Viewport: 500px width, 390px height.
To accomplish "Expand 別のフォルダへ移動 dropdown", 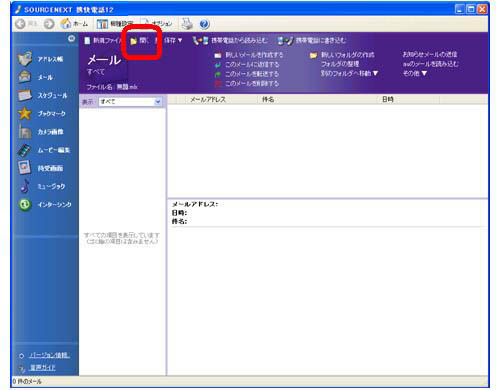I will [x=349, y=73].
